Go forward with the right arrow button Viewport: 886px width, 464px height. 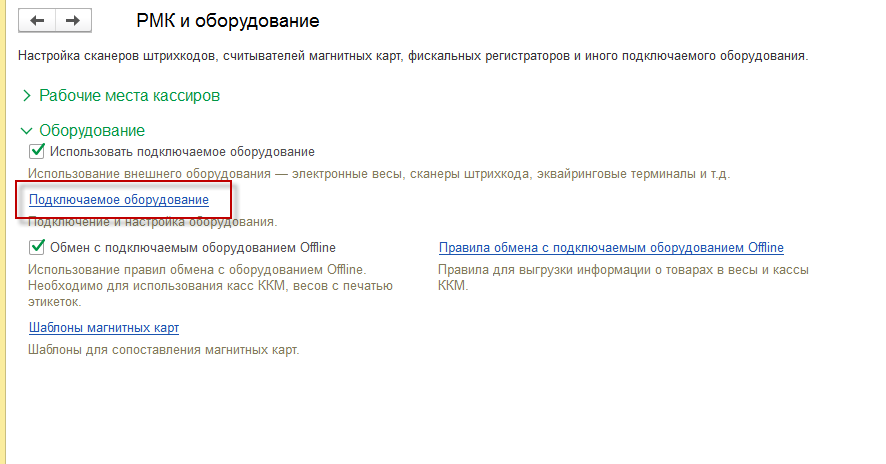73,21
